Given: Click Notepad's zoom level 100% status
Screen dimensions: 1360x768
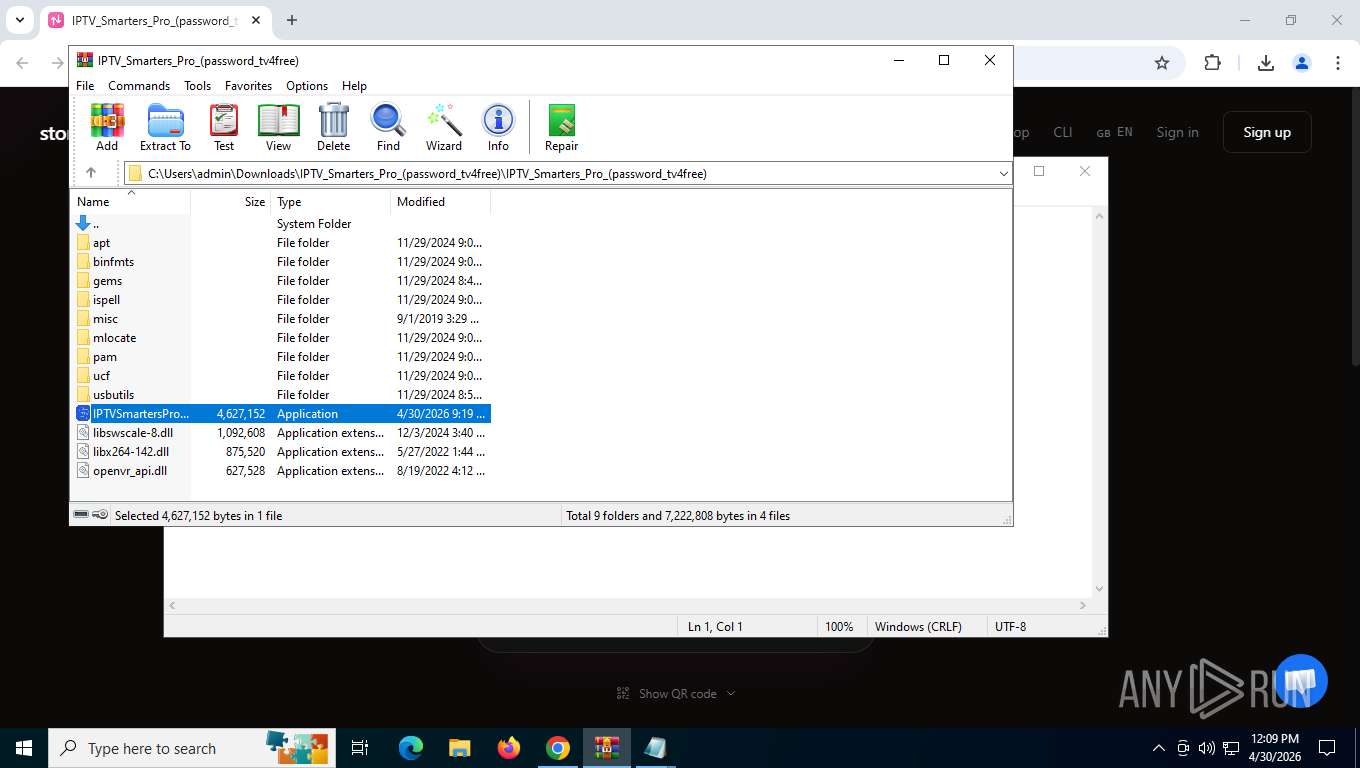Looking at the screenshot, I should tap(839, 627).
